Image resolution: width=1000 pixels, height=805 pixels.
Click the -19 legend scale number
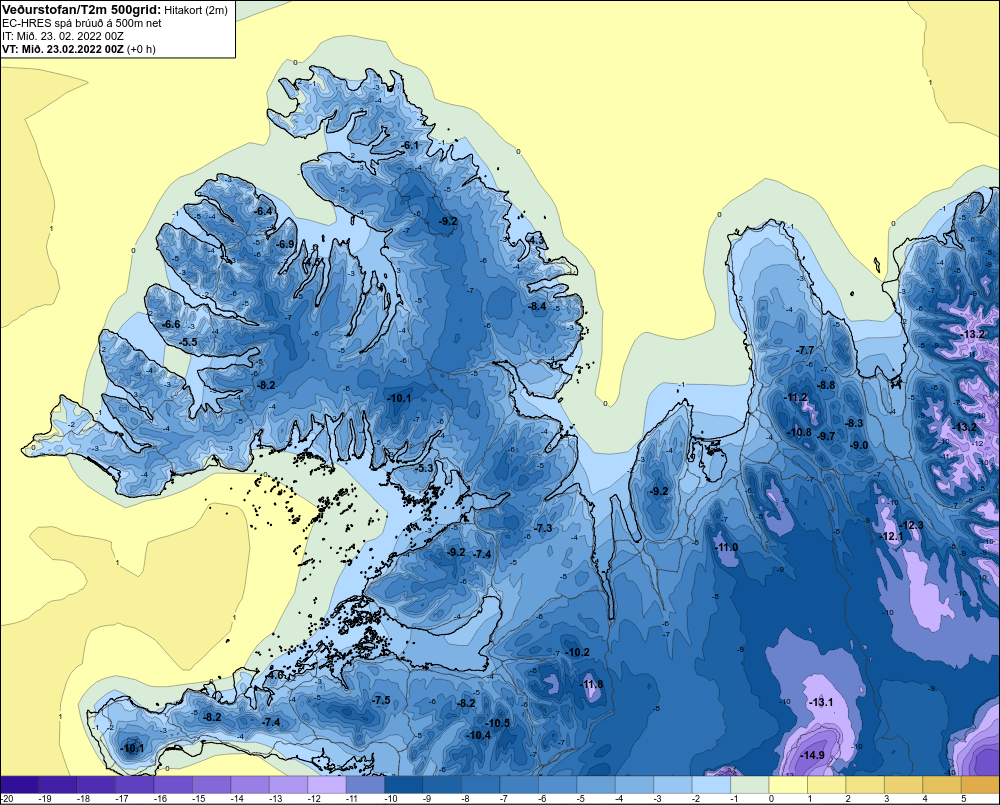44,799
